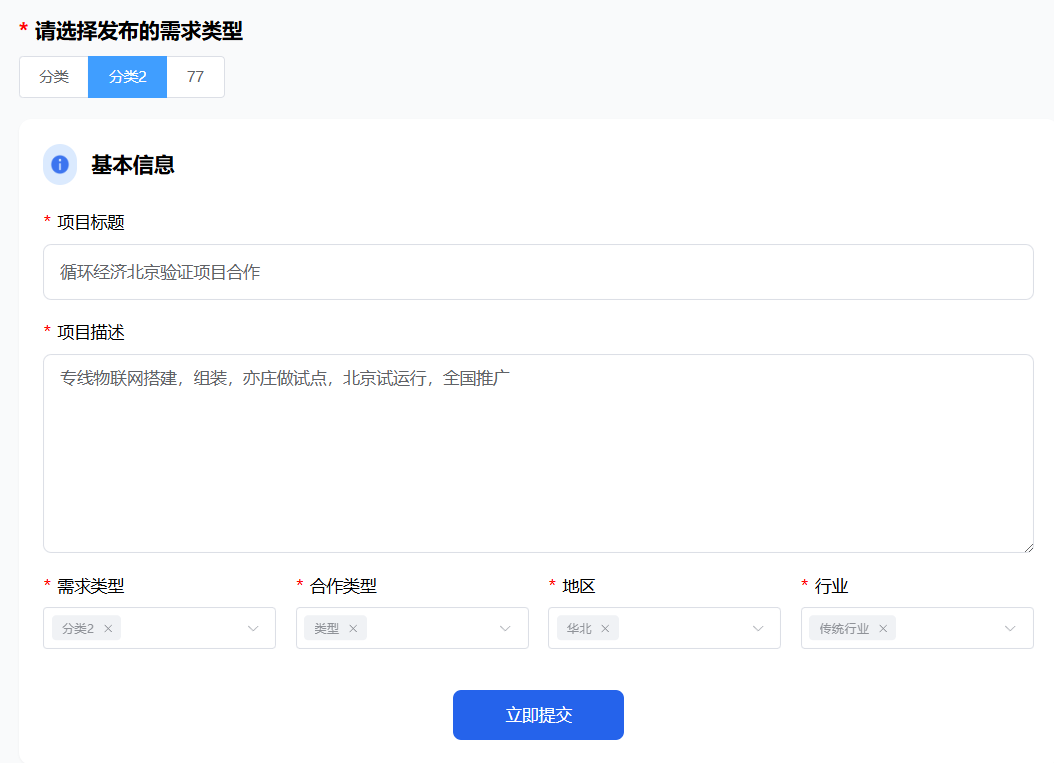Open the 行业 dropdown chevron
This screenshot has width=1054, height=763.
[1011, 628]
